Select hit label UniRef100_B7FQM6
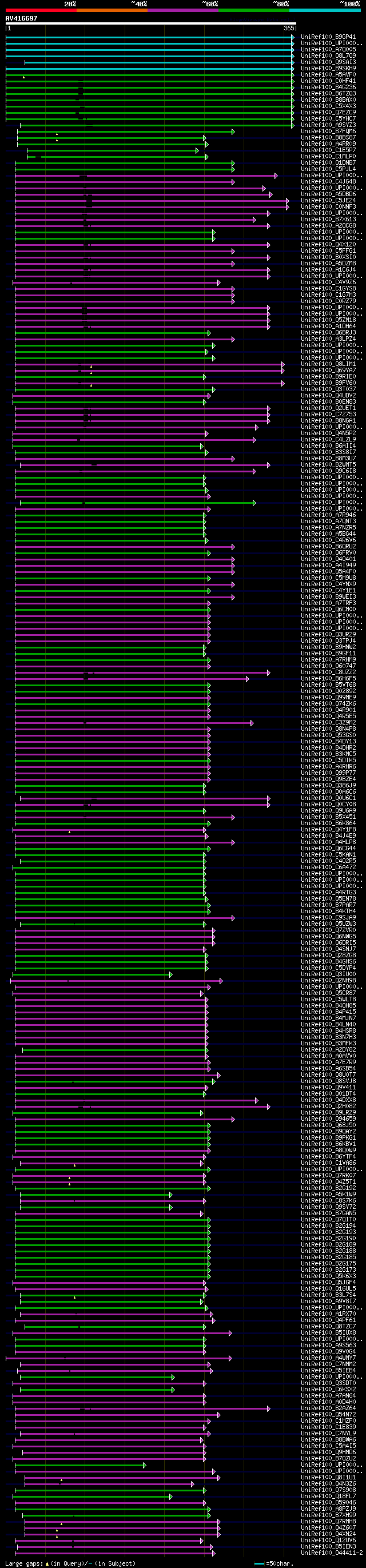 [328, 132]
